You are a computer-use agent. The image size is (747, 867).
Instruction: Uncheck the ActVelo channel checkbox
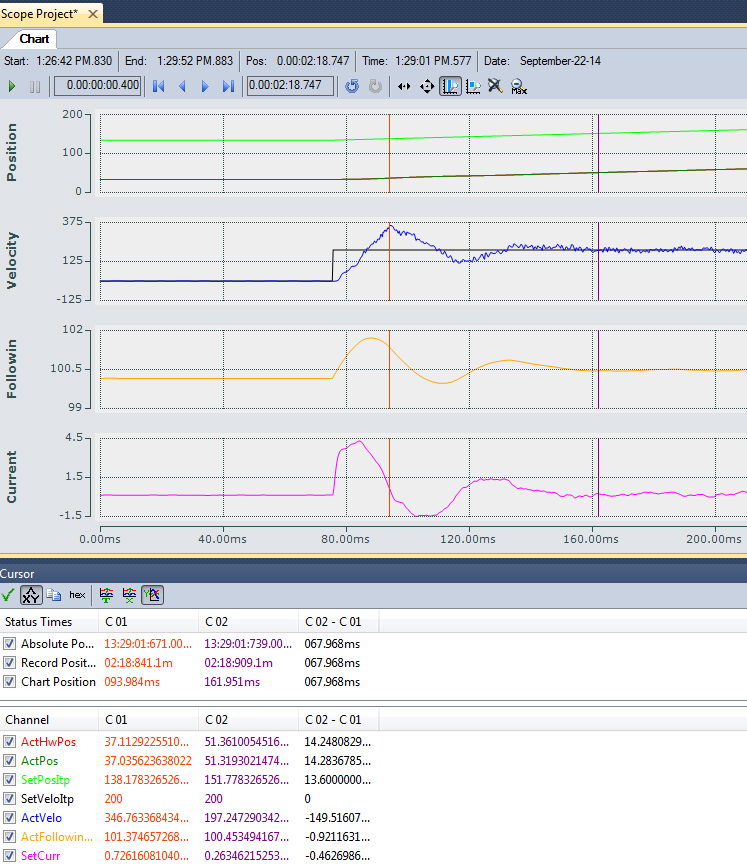click(x=9, y=818)
